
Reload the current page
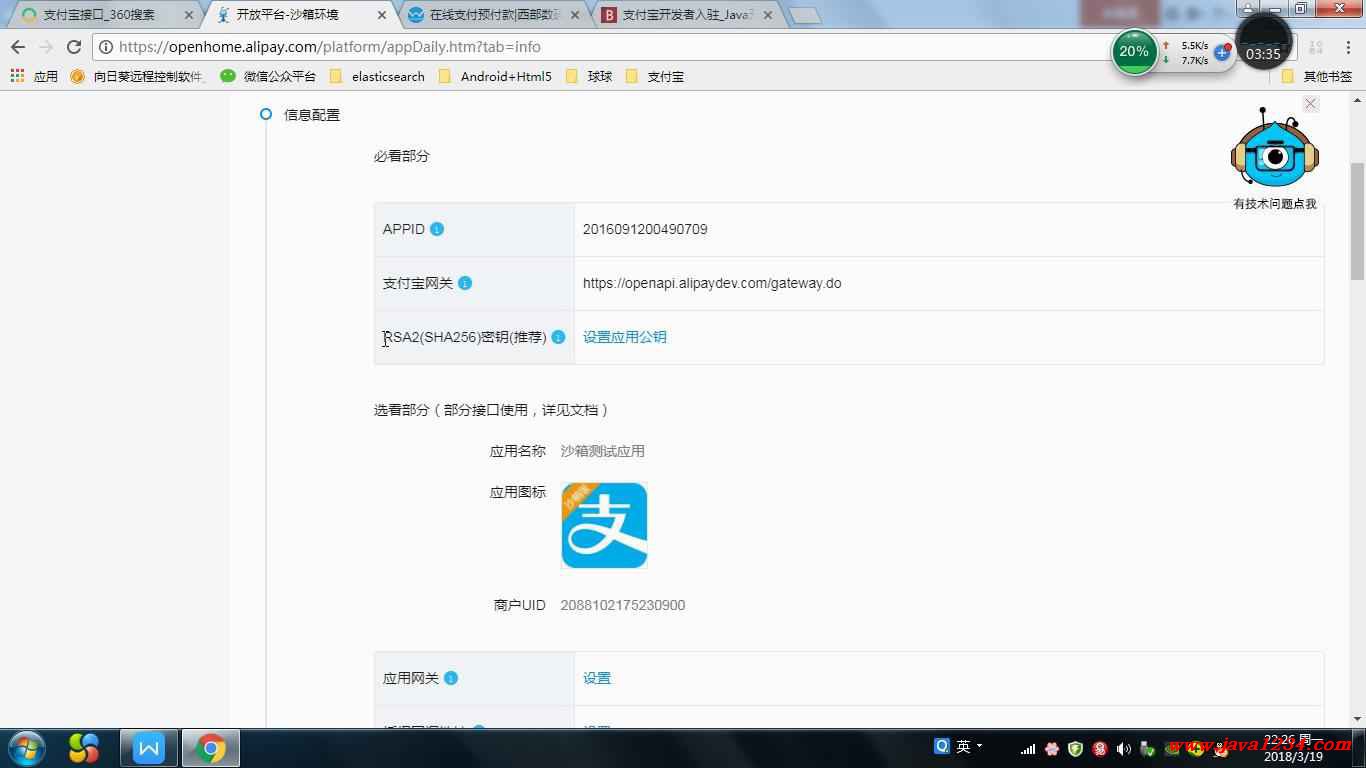[74, 47]
